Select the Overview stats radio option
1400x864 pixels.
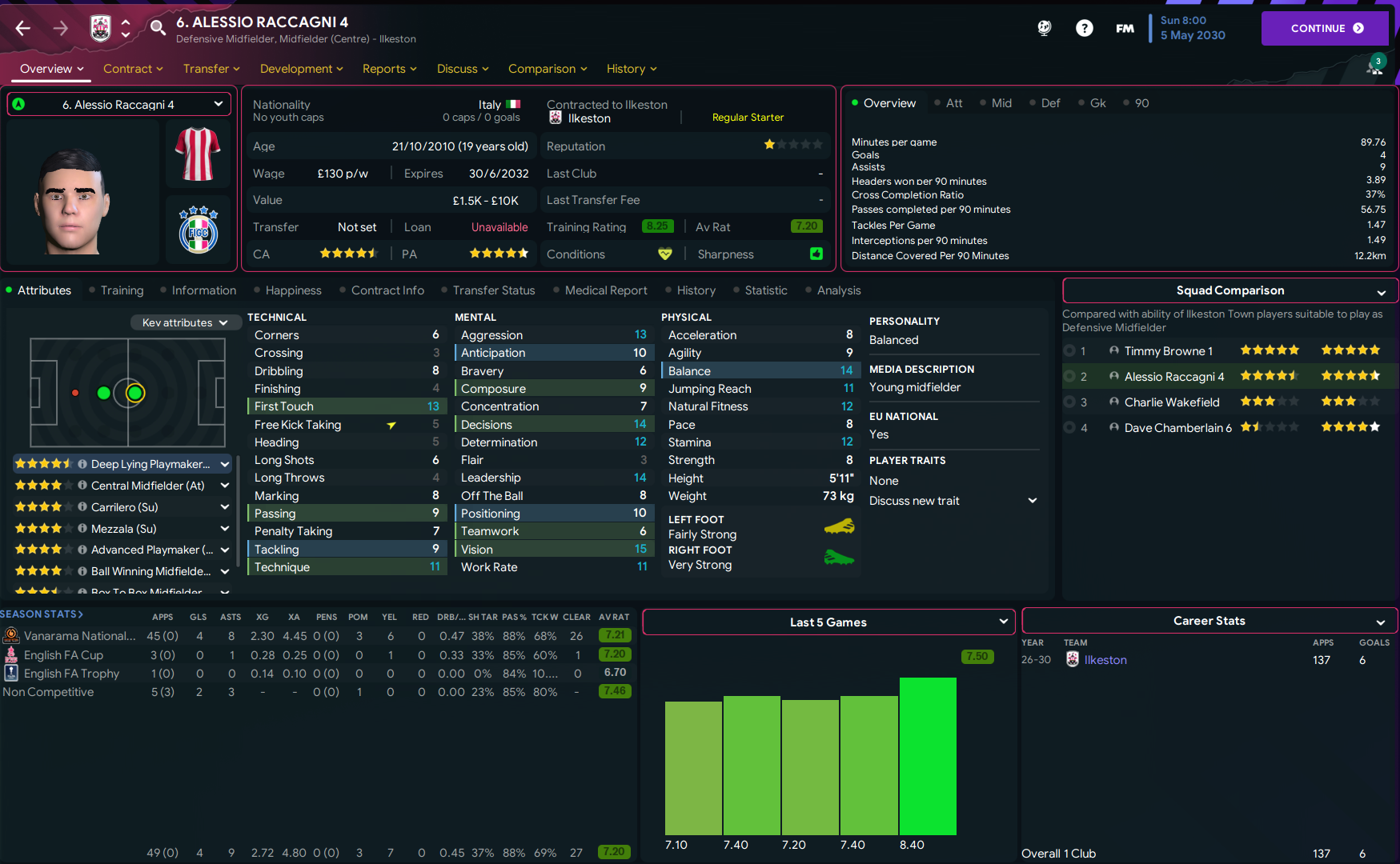click(884, 103)
